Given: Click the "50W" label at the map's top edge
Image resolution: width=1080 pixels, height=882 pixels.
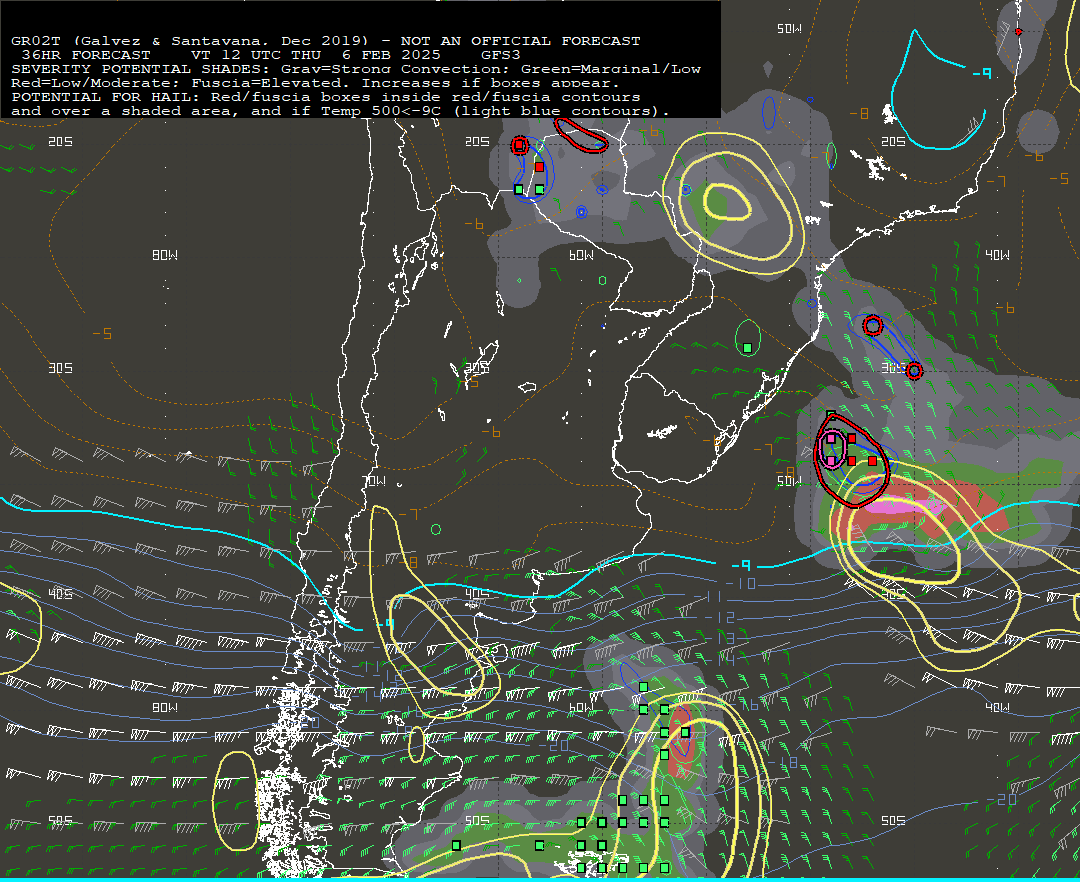Looking at the screenshot, I should (x=789, y=28).
